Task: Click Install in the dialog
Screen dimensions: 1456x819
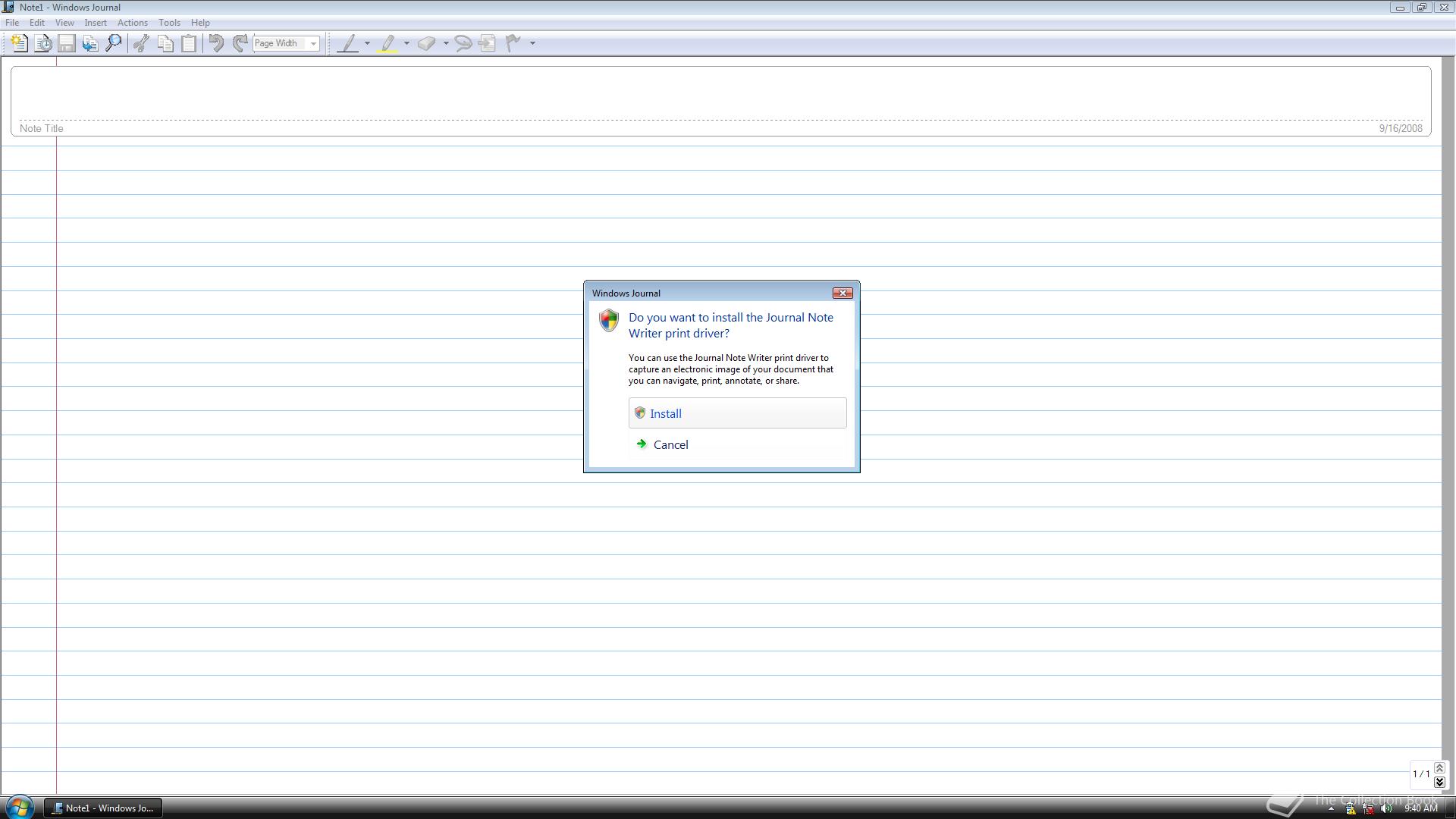Action: point(737,413)
